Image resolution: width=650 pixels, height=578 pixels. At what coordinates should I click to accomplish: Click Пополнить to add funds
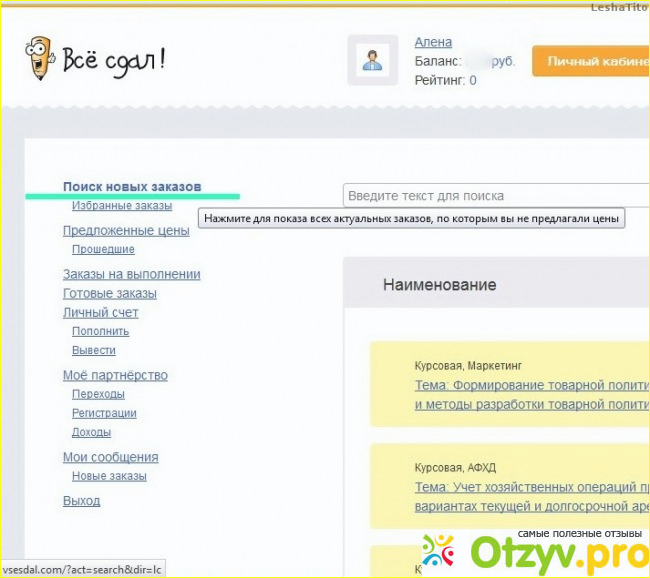click(100, 331)
